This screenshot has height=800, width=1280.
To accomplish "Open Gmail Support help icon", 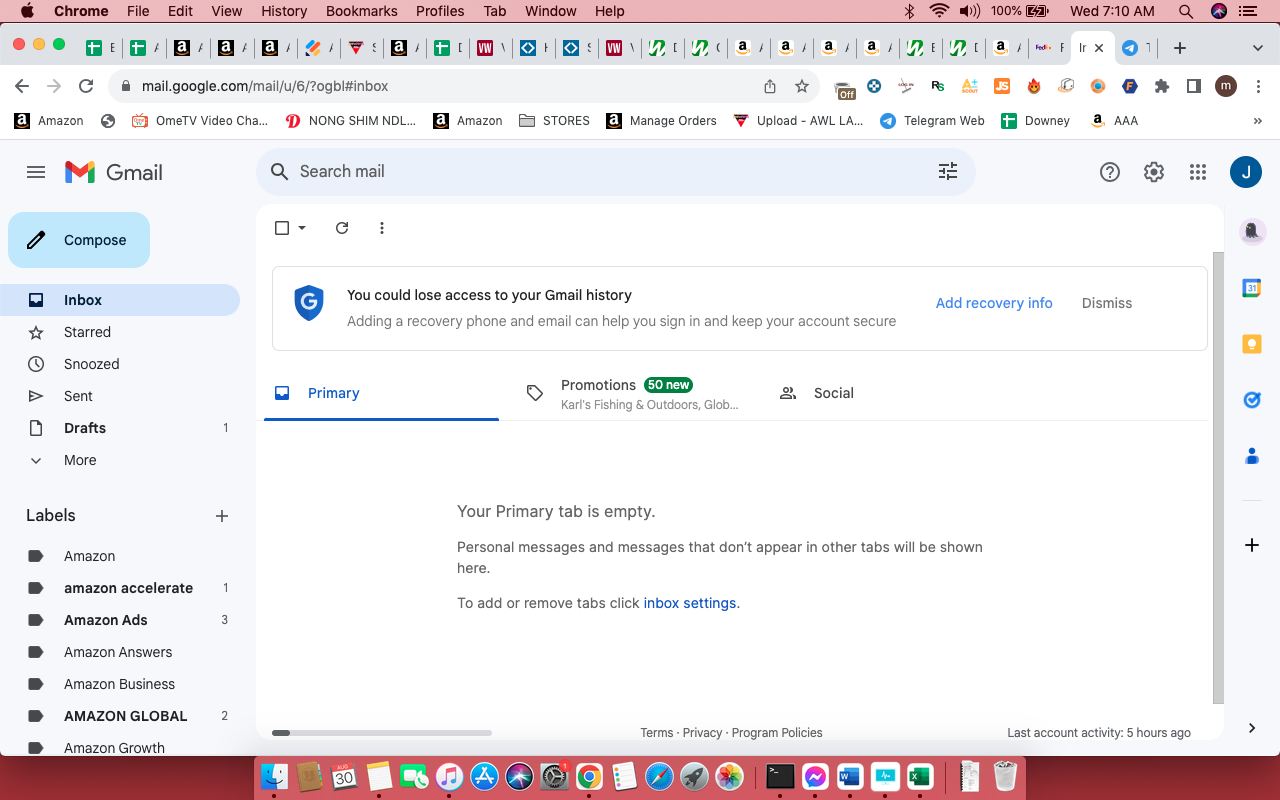I will [x=1109, y=172].
